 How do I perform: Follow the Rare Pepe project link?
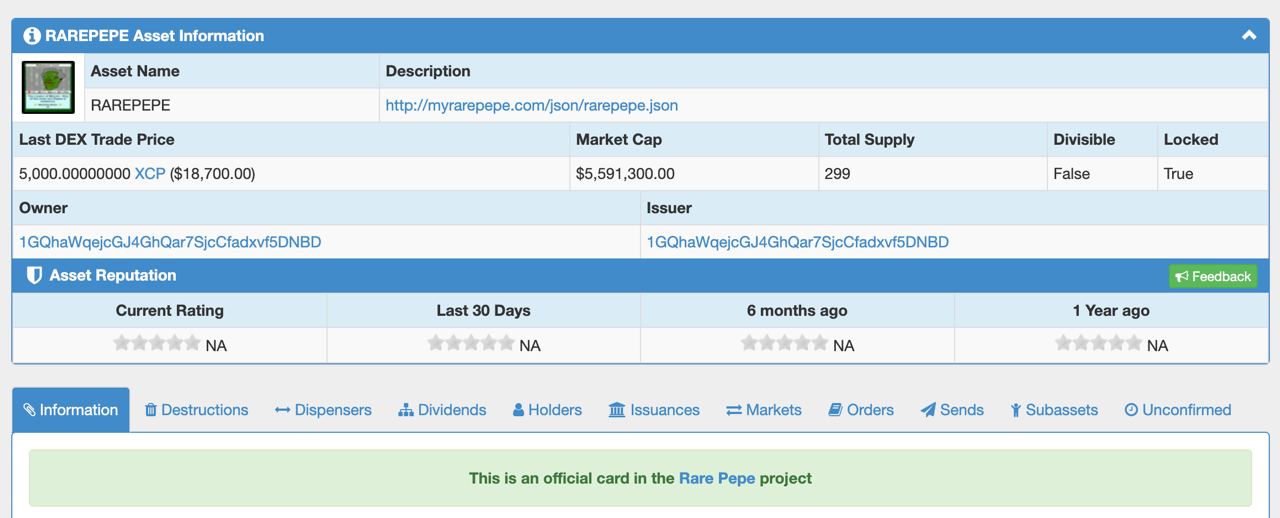pyautogui.click(x=717, y=478)
